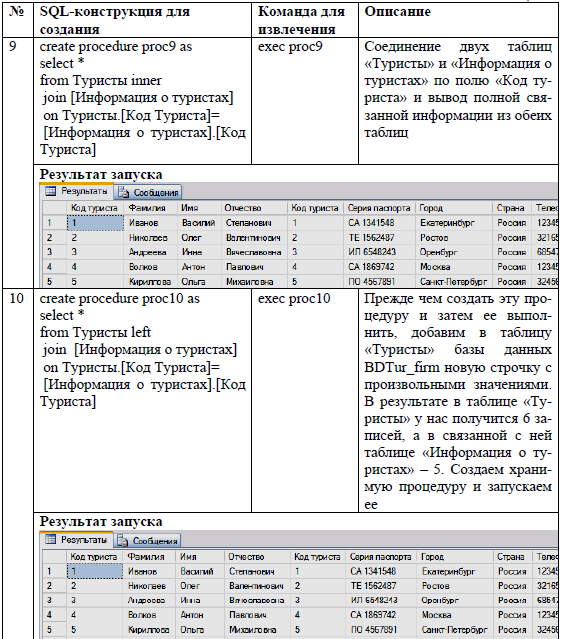The width and height of the screenshot is (561, 639).
Task: Click Серия паспорта header in proc9 grid
Action: (x=379, y=208)
